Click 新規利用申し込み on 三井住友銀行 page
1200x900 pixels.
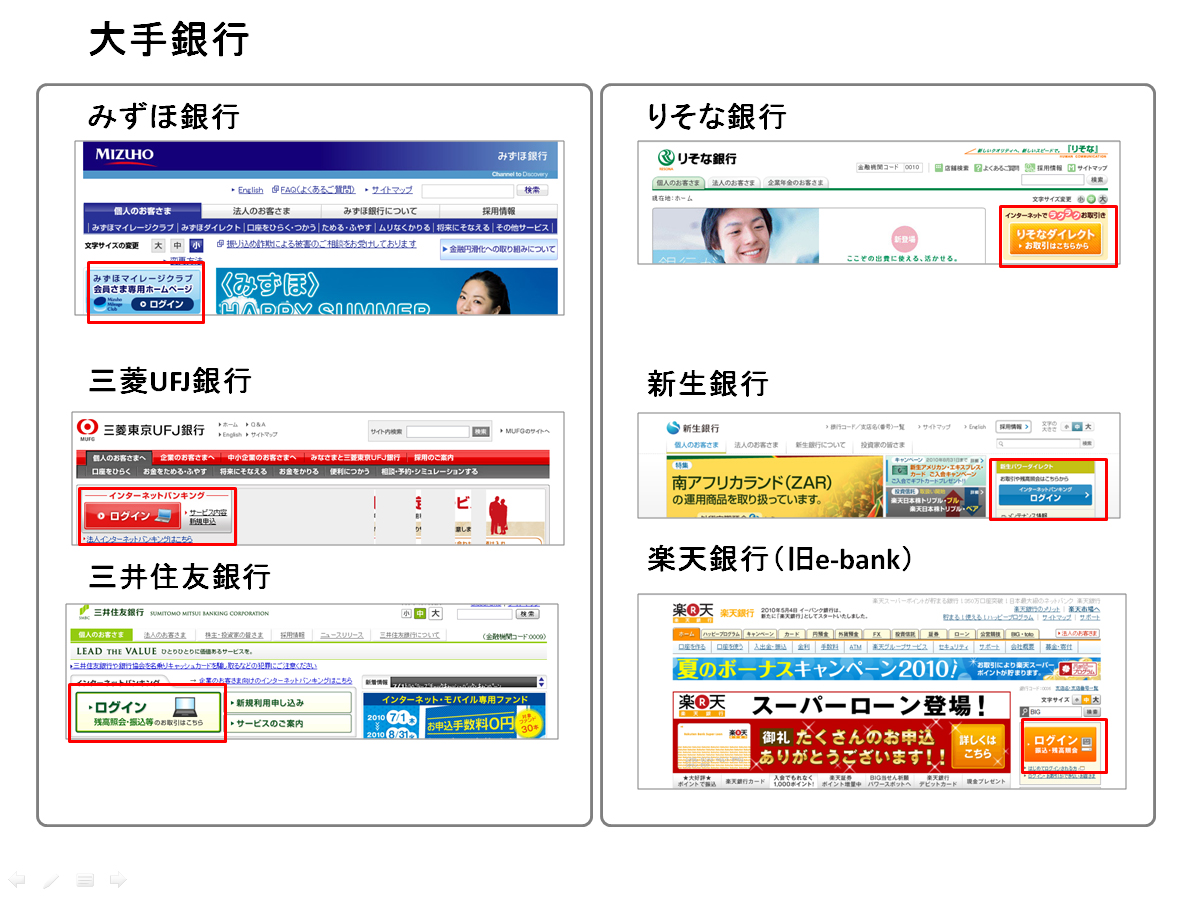click(289, 702)
